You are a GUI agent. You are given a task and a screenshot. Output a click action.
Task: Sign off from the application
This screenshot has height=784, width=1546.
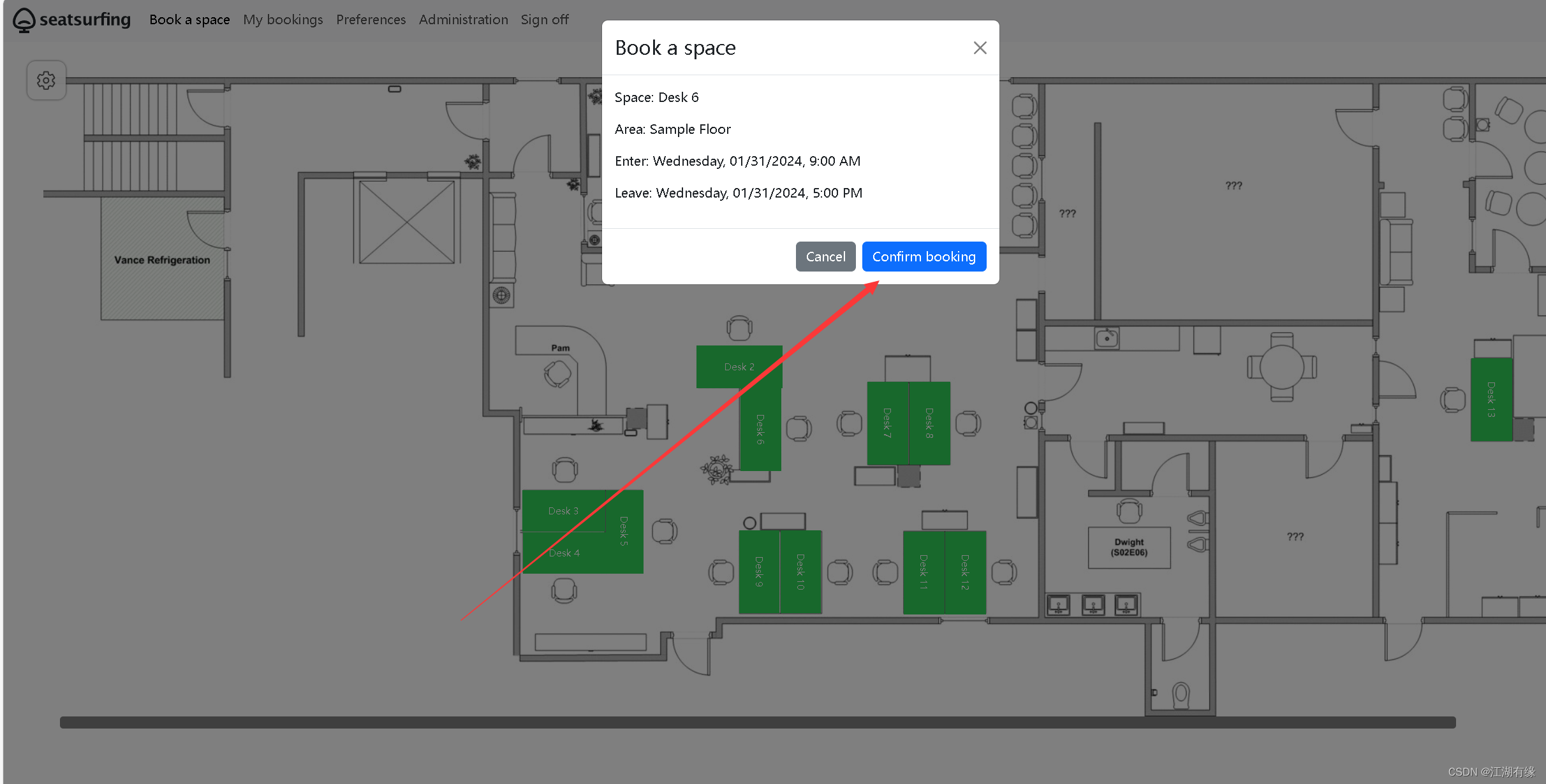click(544, 20)
